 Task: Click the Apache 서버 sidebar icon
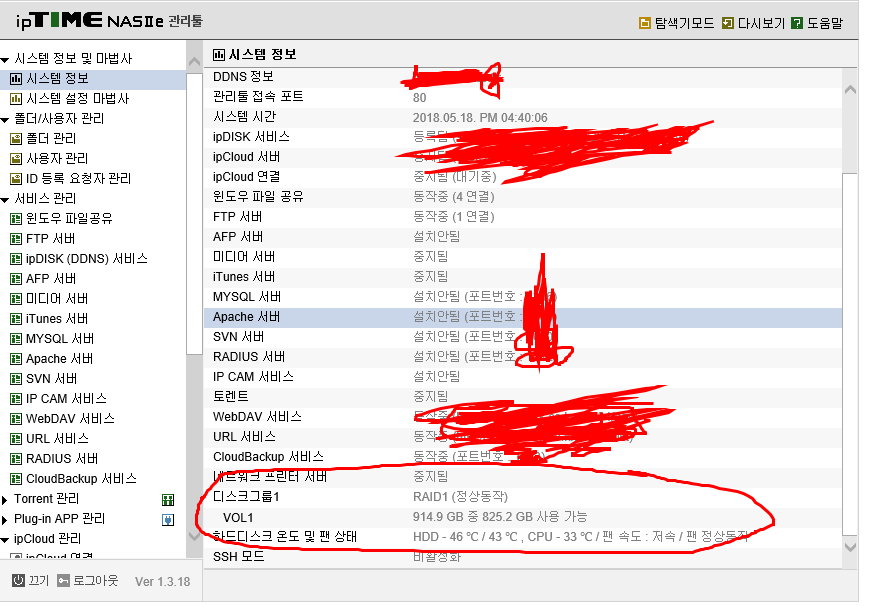click(x=16, y=359)
